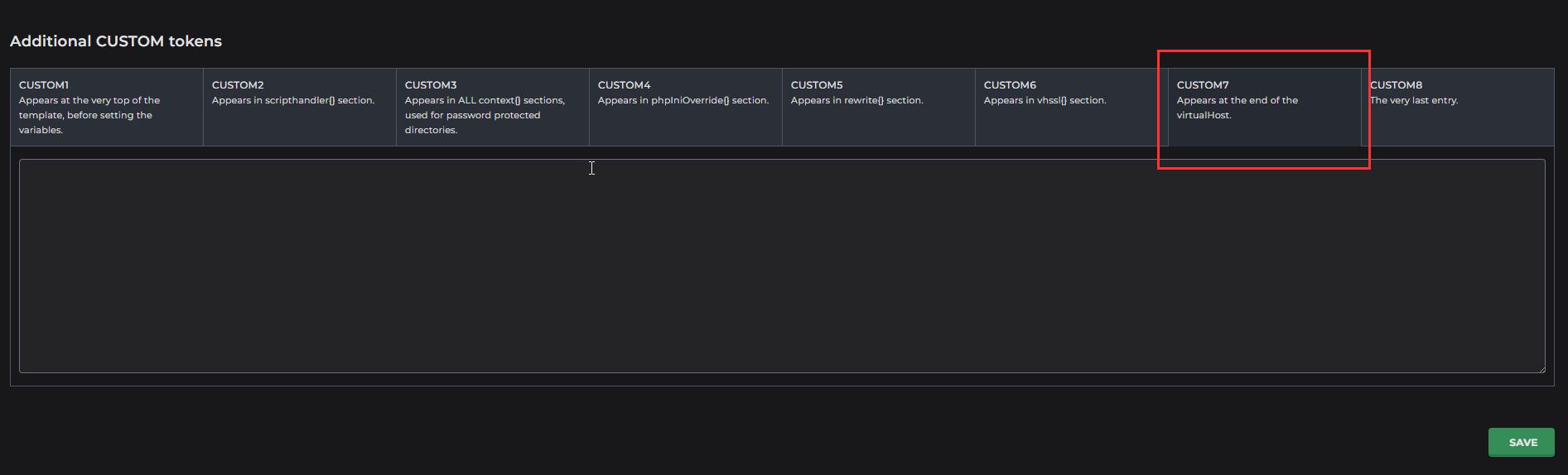Viewport: 1568px width, 475px height.
Task: Click 'used for password protected directories' text
Action: (472, 122)
